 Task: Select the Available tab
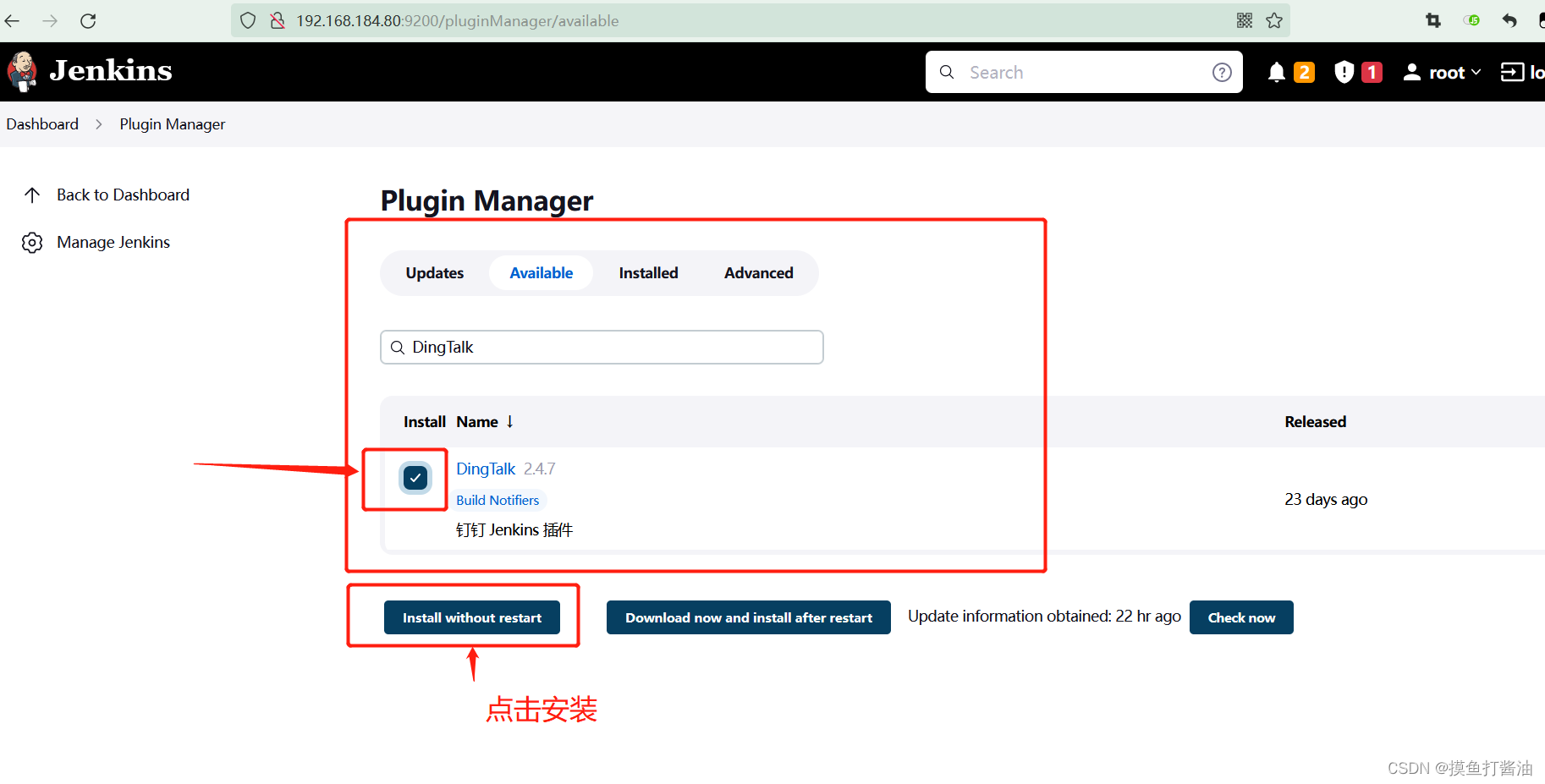tap(542, 273)
